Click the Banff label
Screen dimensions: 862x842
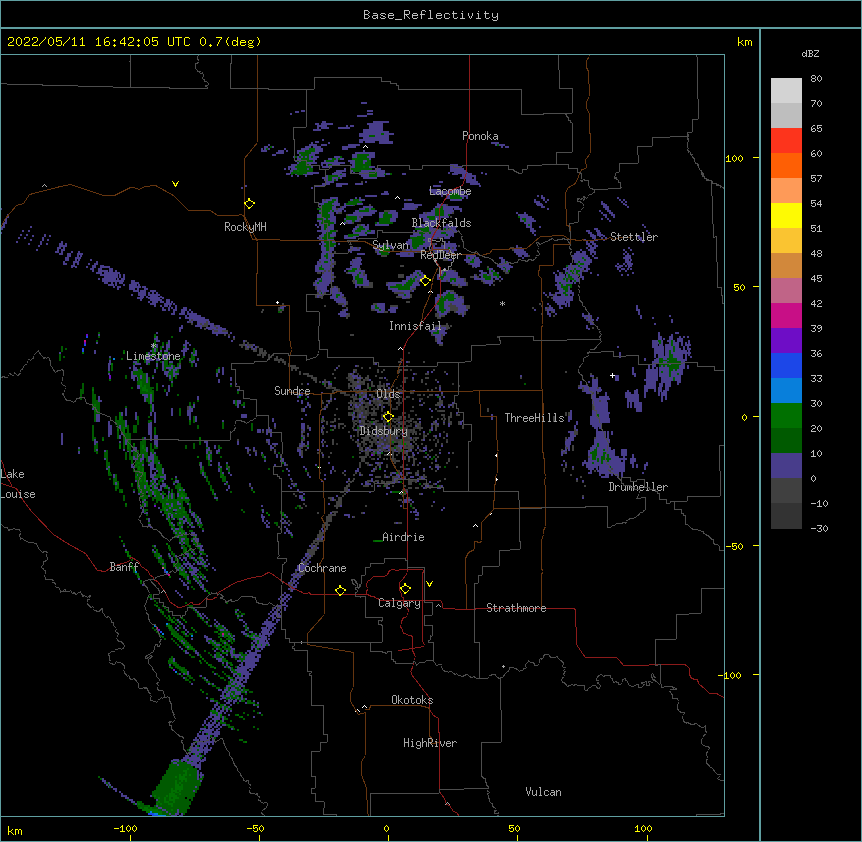click(x=124, y=567)
